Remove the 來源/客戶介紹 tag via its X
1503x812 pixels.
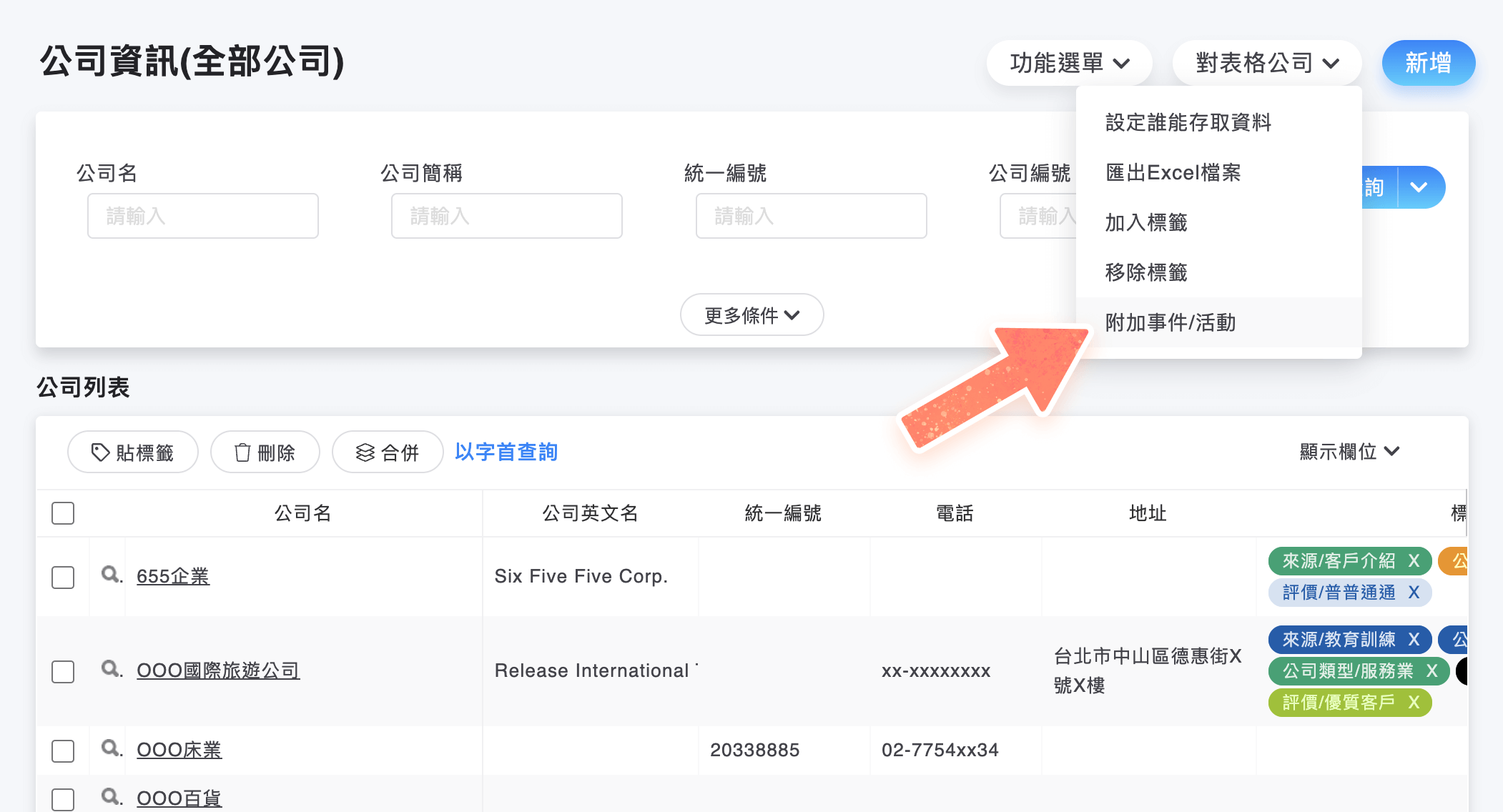click(x=1413, y=561)
